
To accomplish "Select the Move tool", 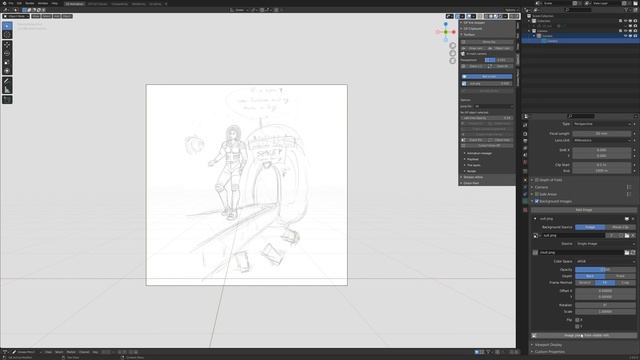I will [x=7, y=45].
